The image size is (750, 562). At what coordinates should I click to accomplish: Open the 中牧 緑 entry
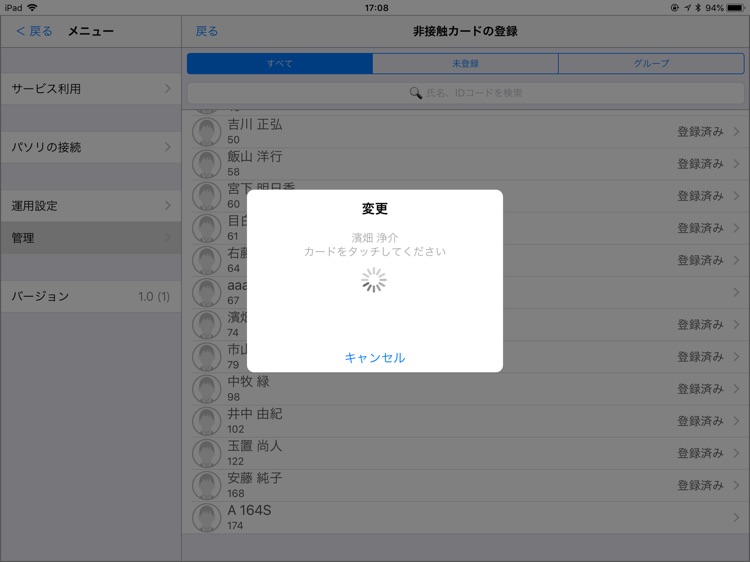(x=465, y=389)
